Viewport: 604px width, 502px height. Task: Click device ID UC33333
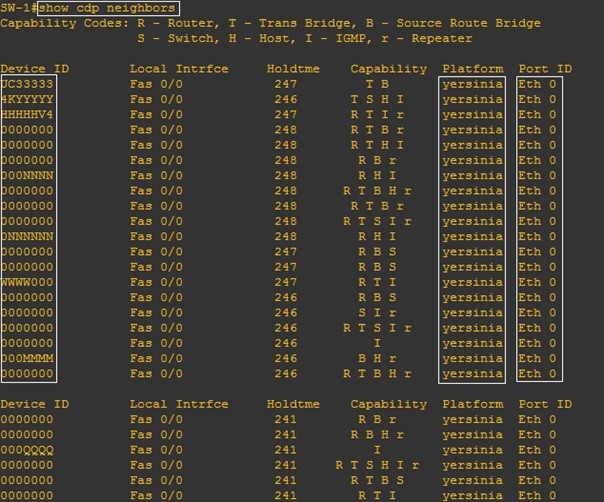[x=27, y=84]
